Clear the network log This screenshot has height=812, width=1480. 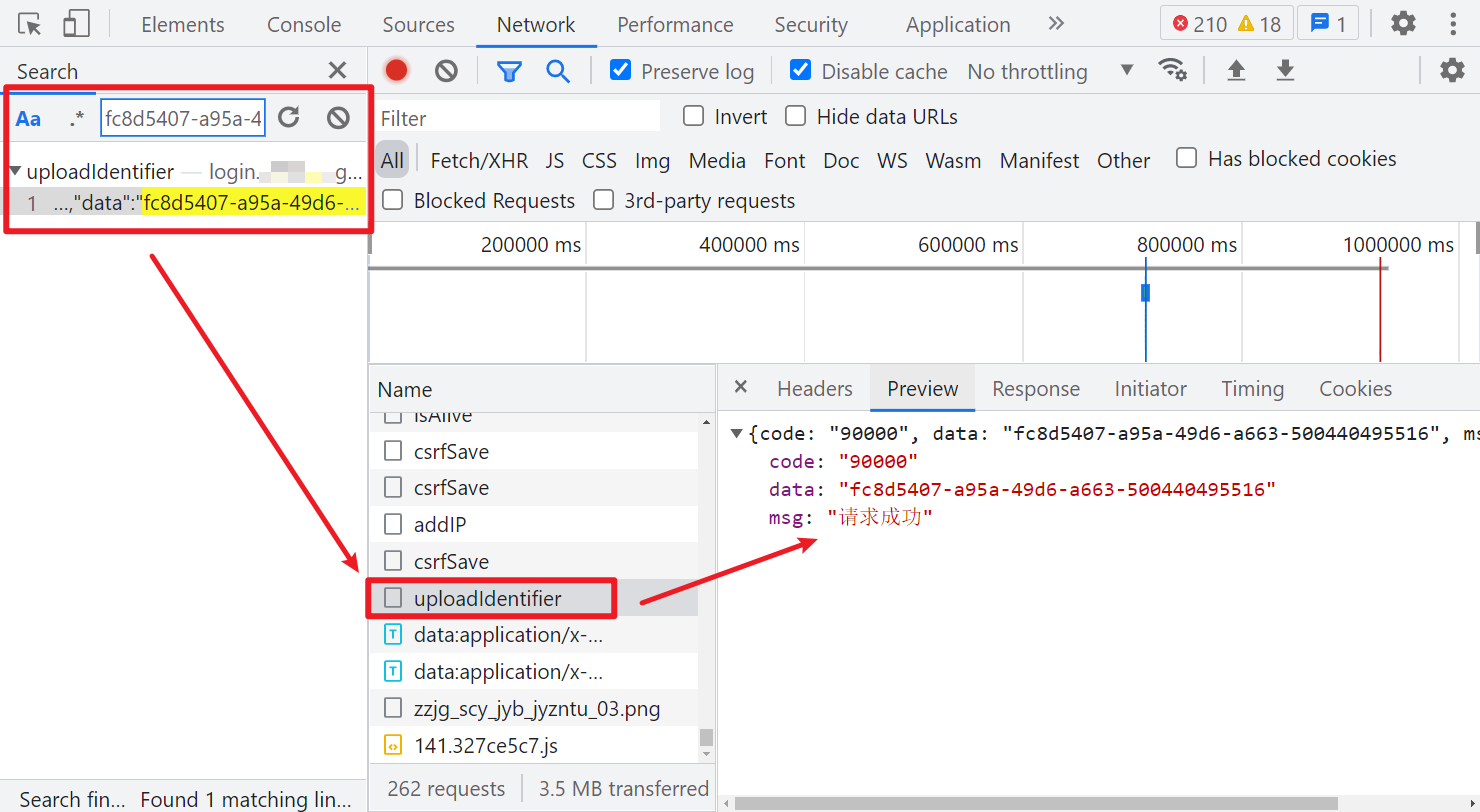click(x=446, y=70)
